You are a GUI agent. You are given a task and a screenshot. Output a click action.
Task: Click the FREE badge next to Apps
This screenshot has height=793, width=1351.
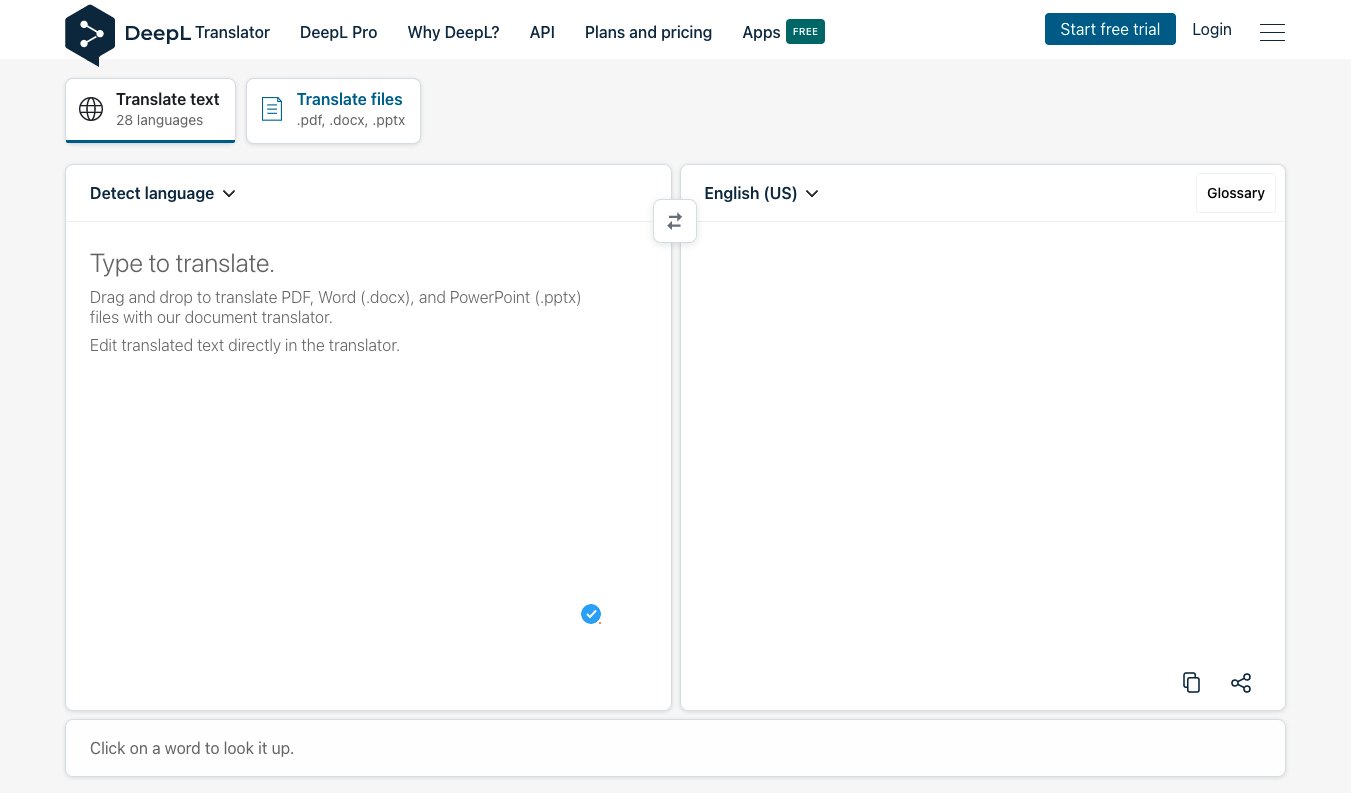(x=805, y=32)
